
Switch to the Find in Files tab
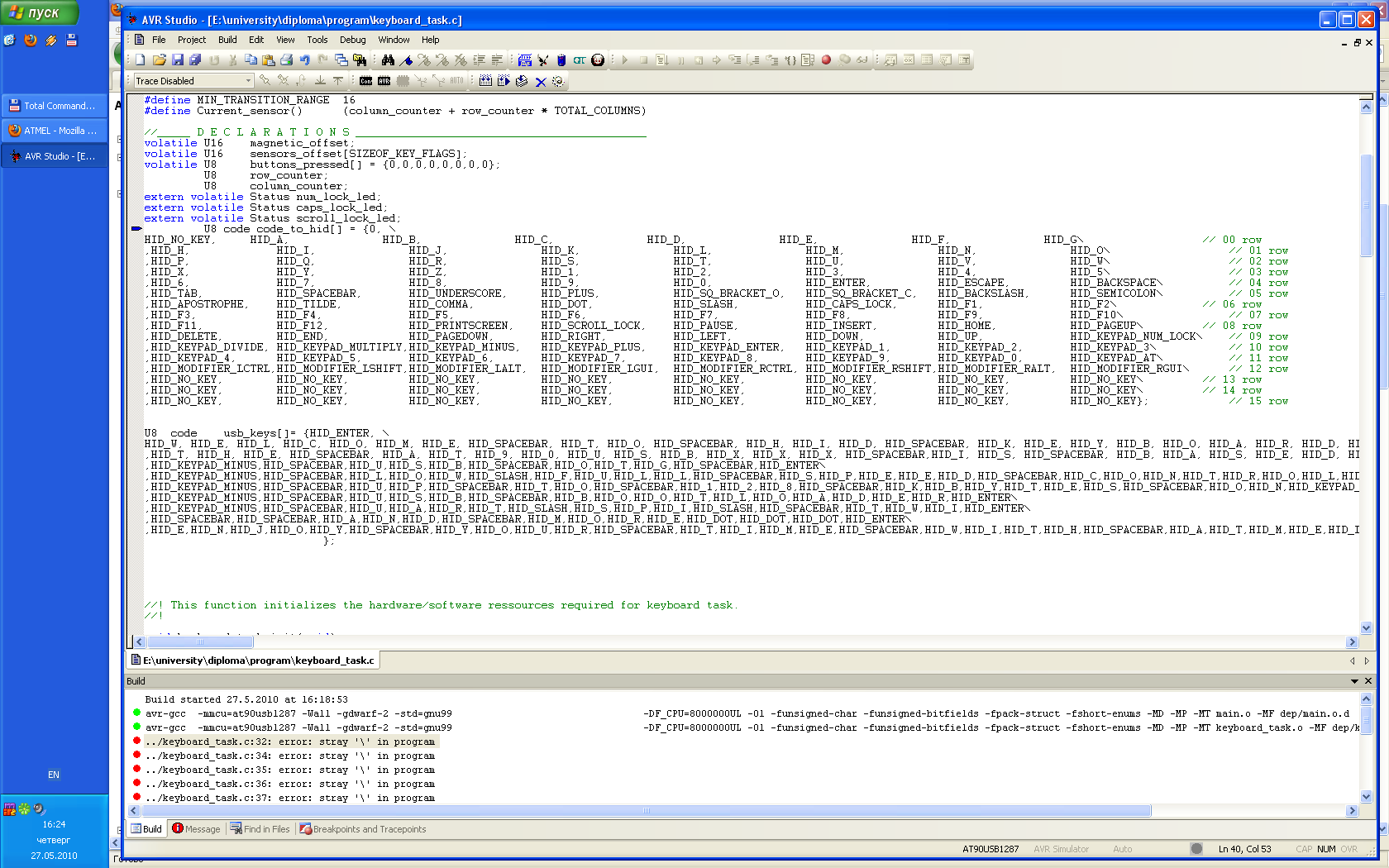coord(260,829)
